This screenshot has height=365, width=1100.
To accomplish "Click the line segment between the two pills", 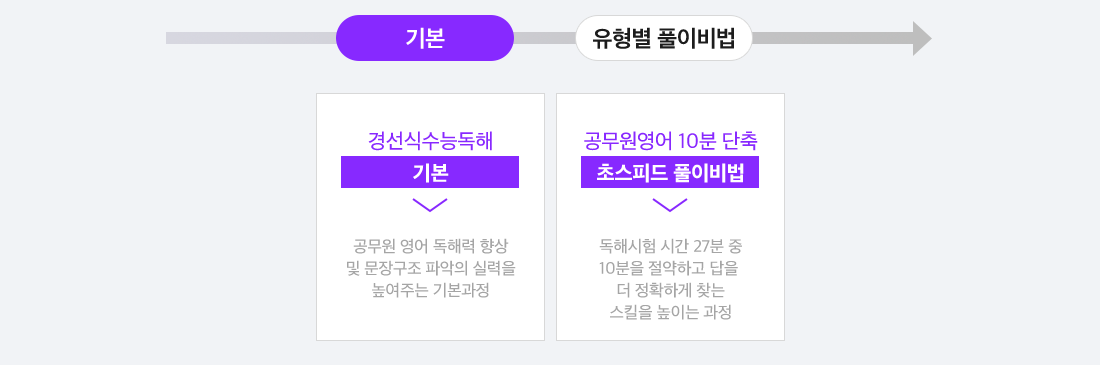I will pos(544,38).
